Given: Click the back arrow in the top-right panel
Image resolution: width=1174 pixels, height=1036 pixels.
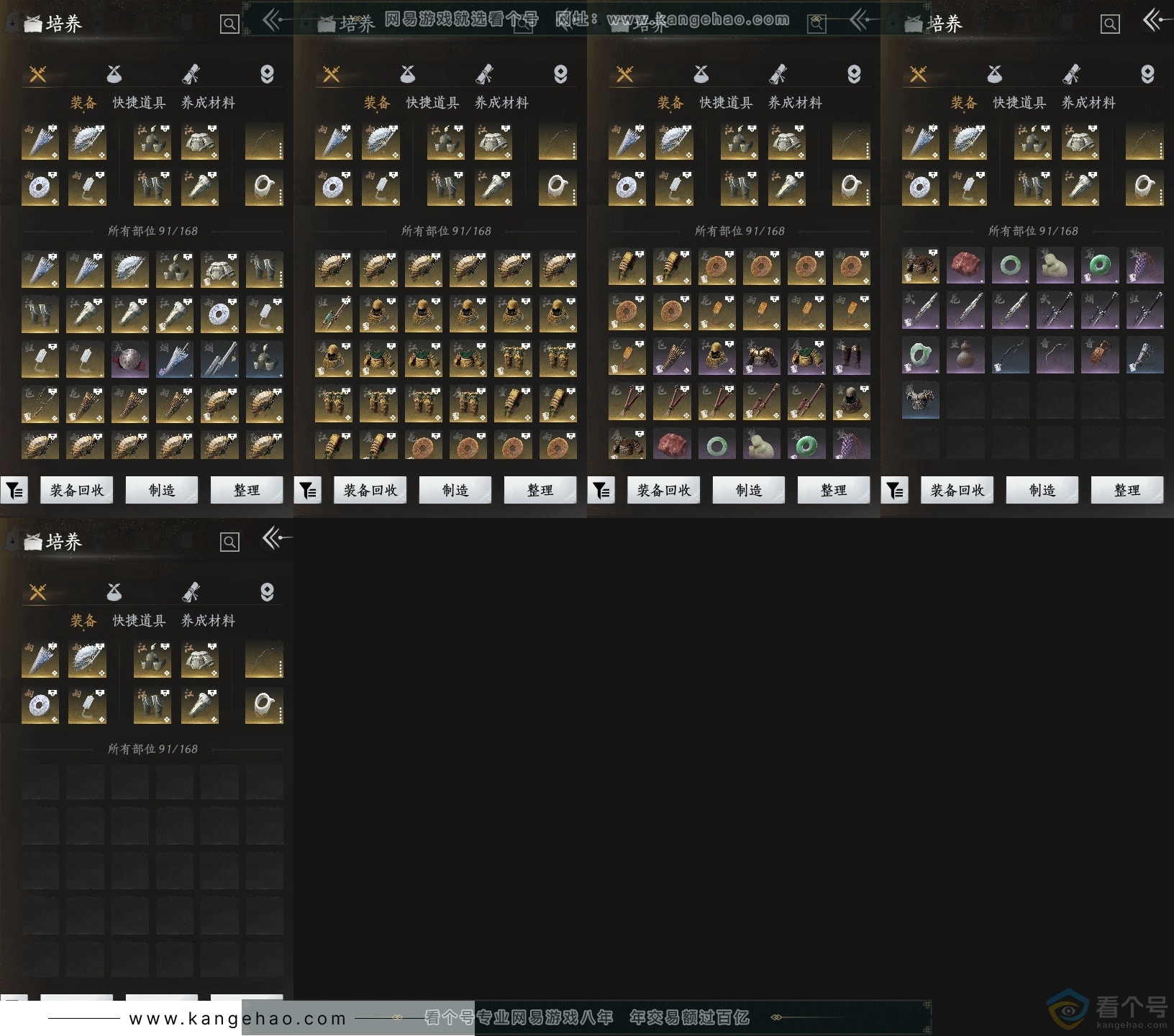Looking at the screenshot, I should click(1157, 20).
